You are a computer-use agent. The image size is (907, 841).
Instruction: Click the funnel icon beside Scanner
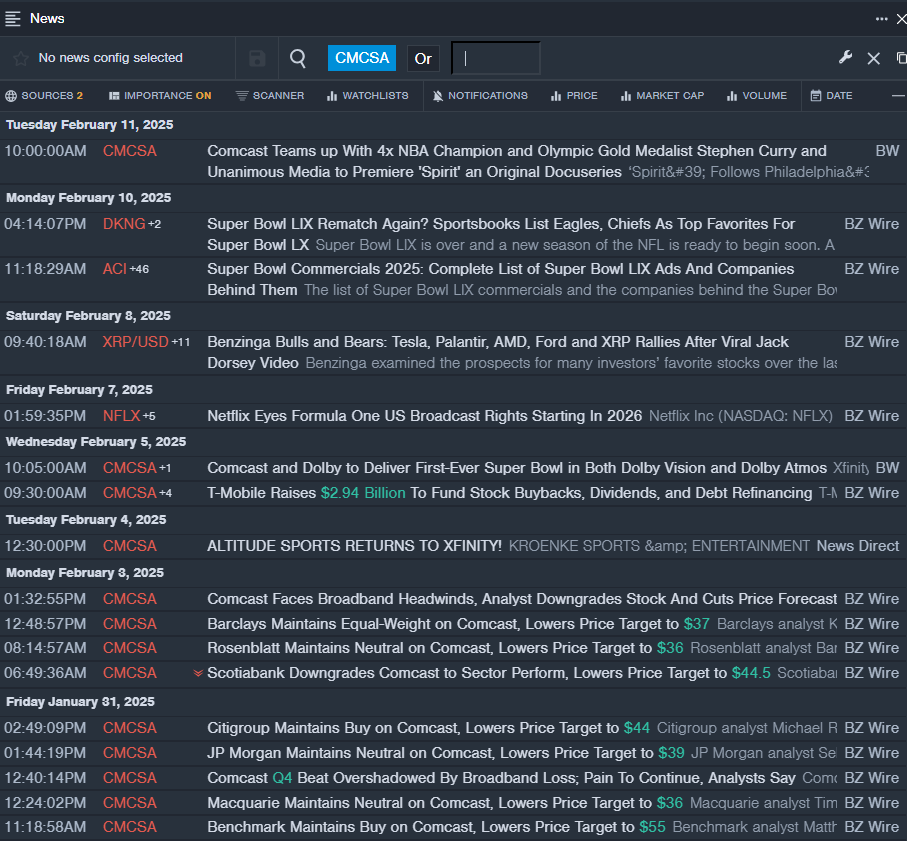click(x=242, y=96)
